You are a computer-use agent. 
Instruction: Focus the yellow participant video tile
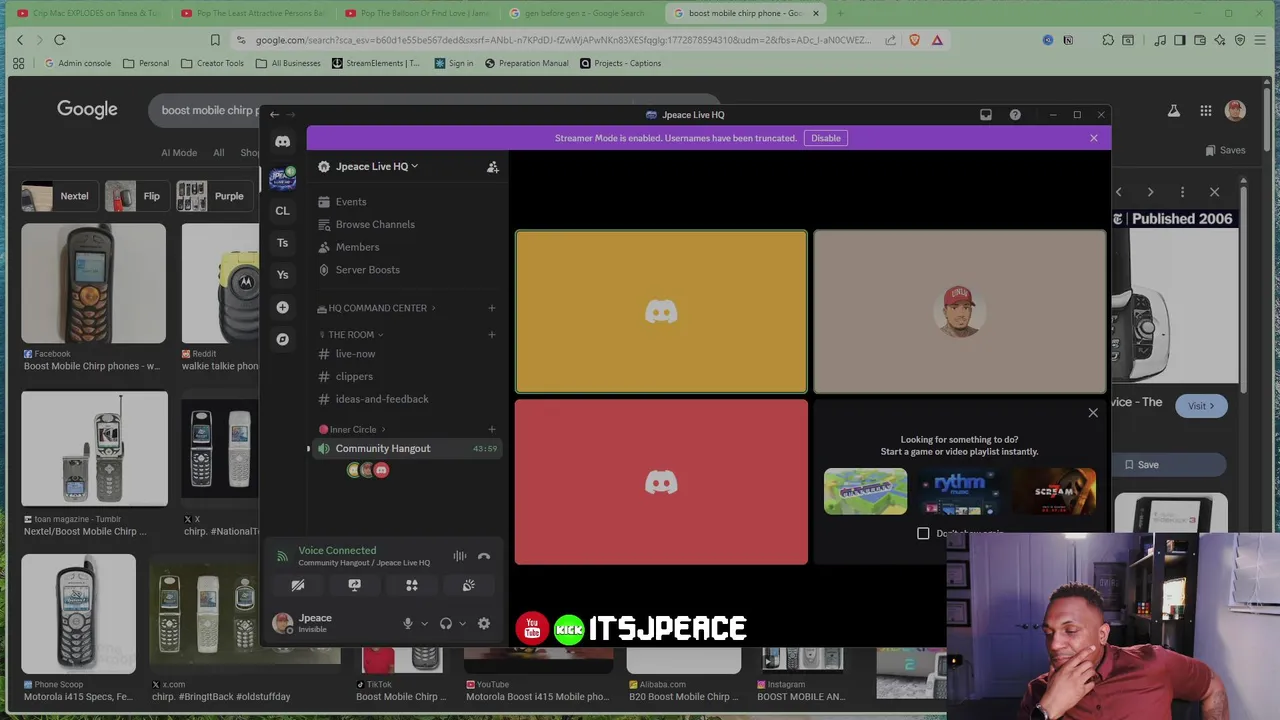(x=661, y=312)
